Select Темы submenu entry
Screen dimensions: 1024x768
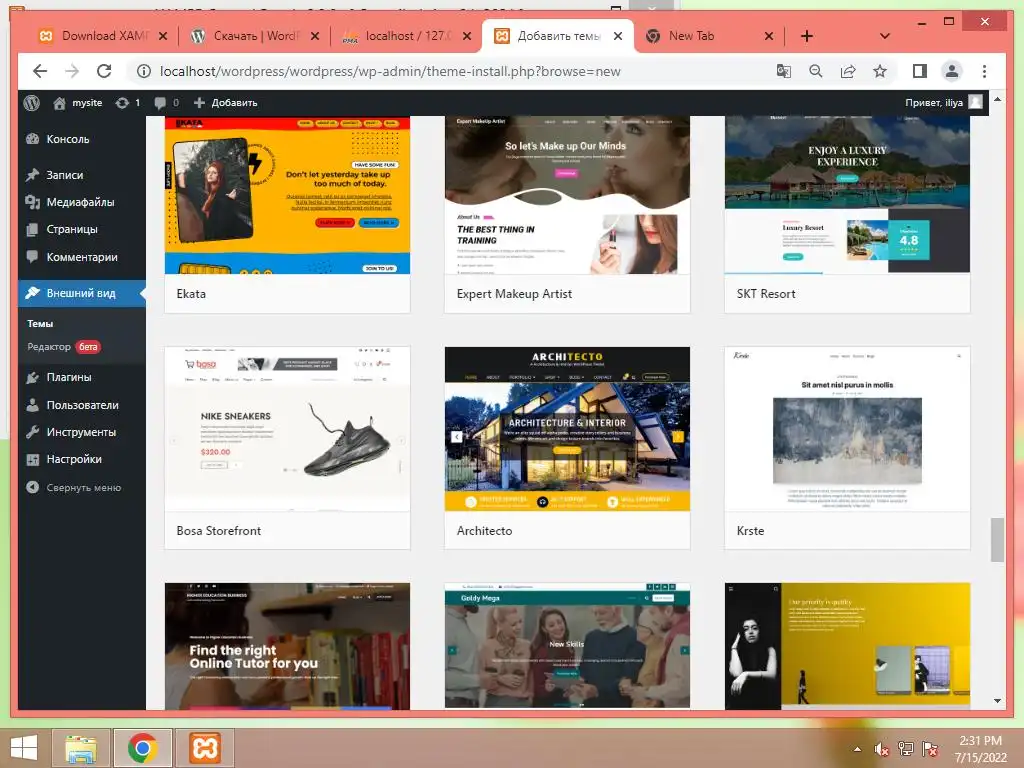pos(40,323)
